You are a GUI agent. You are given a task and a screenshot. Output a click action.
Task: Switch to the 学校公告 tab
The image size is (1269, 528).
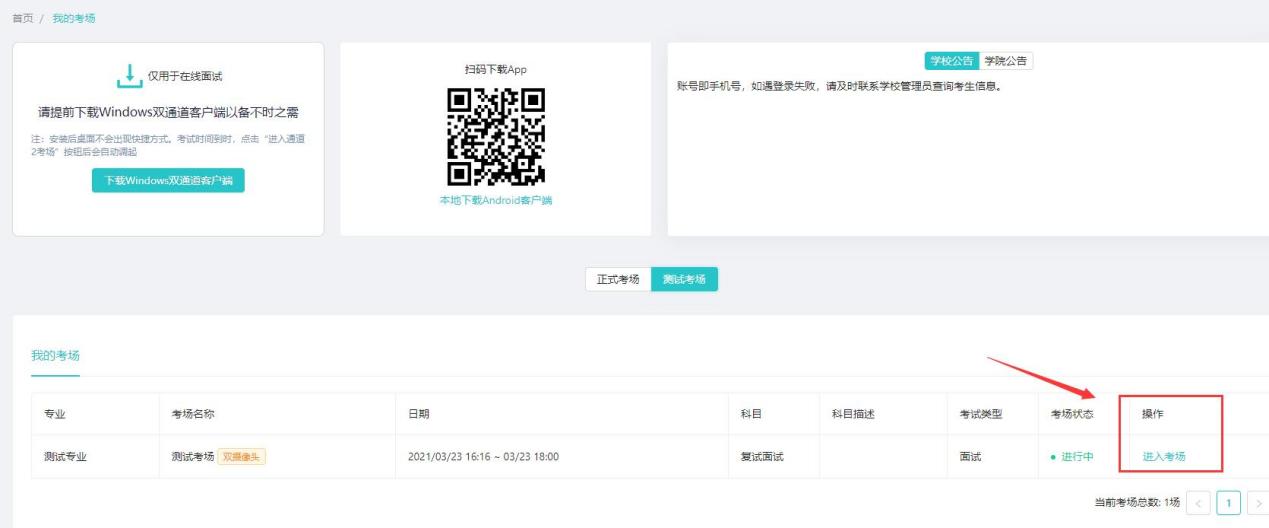[x=951, y=61]
